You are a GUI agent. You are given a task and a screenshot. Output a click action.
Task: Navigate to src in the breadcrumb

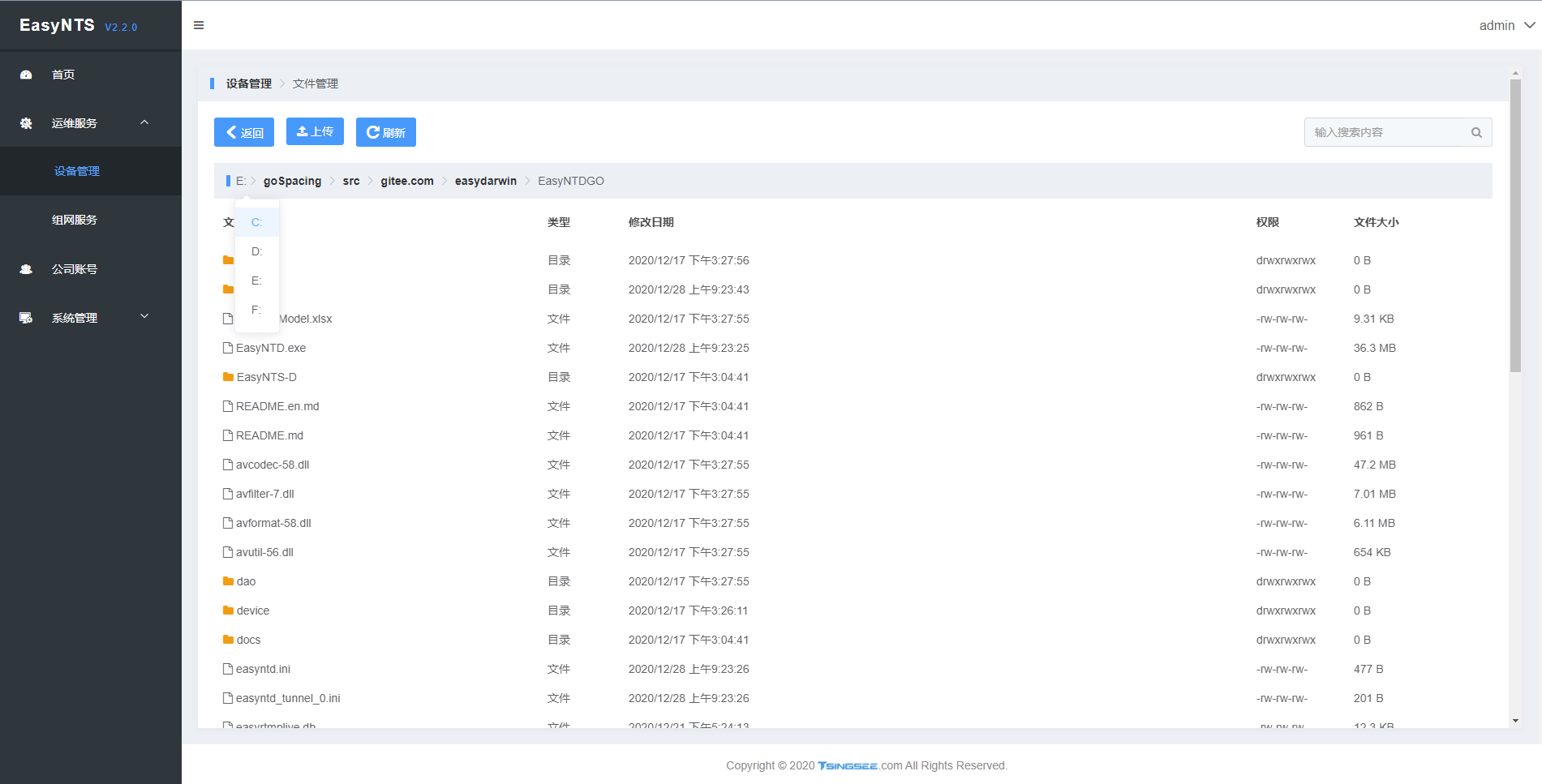click(x=351, y=181)
